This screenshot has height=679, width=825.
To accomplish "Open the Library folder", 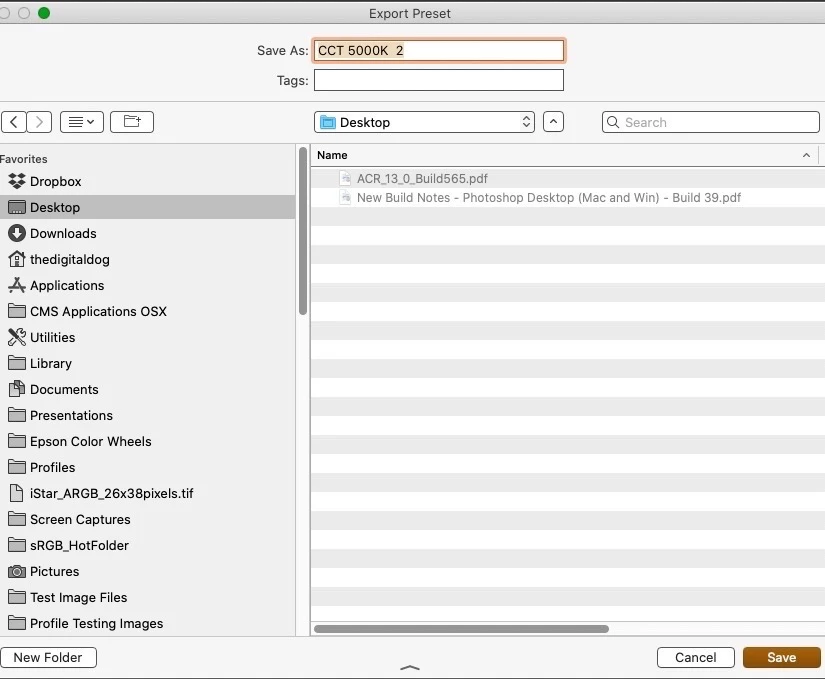I will [x=147, y=363].
